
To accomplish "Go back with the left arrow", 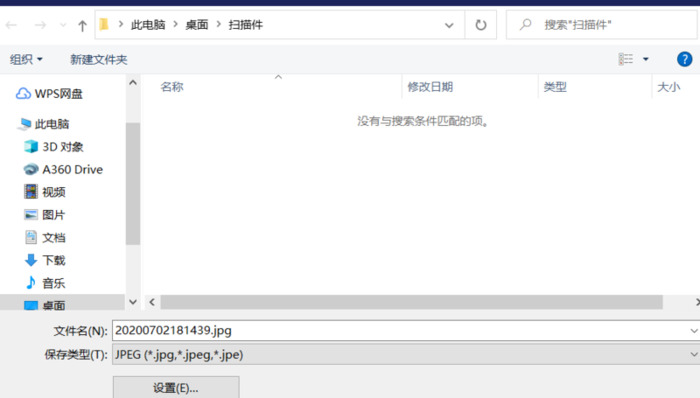I will [11, 25].
